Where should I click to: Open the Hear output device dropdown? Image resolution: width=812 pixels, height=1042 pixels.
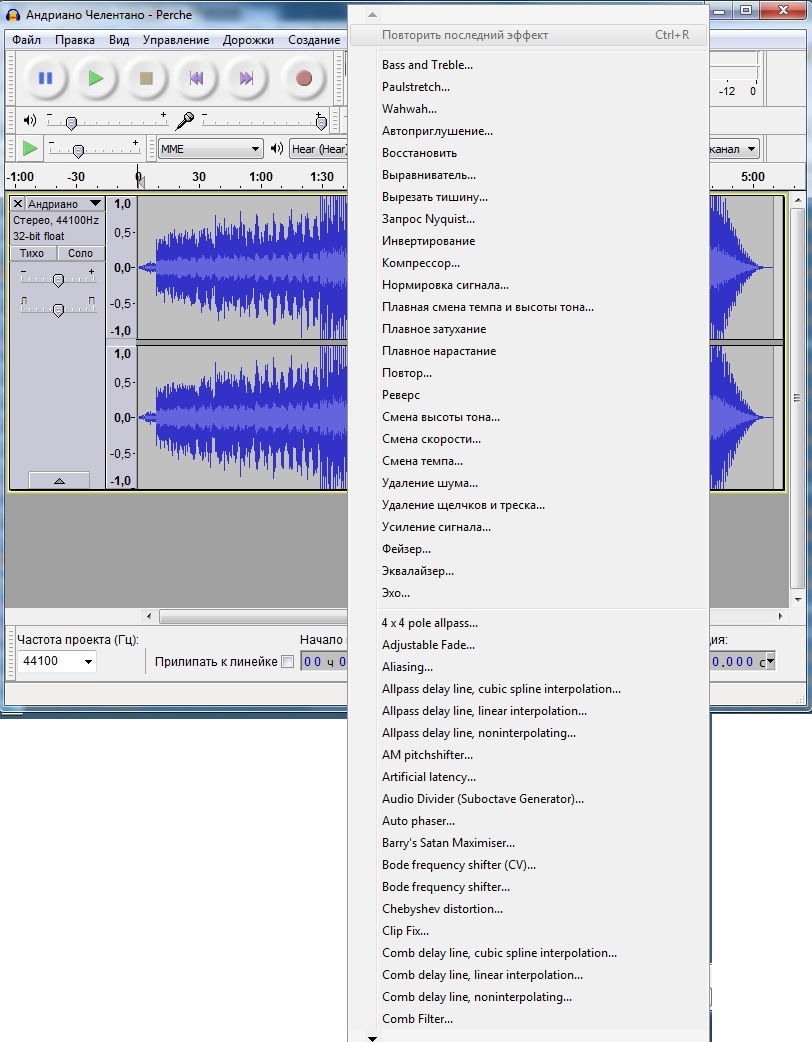[319, 149]
